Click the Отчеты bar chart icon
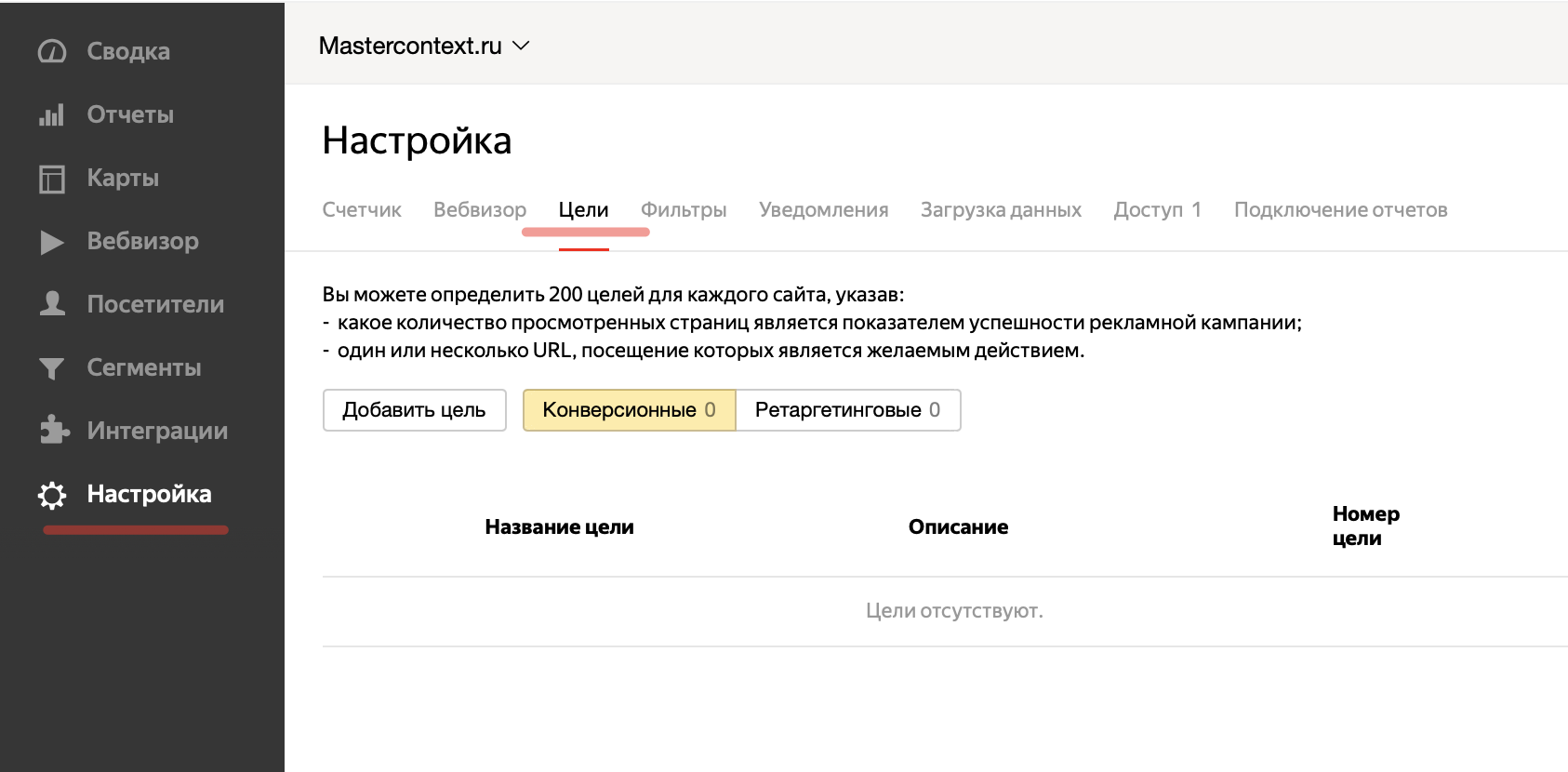The image size is (1568, 772). [x=52, y=114]
